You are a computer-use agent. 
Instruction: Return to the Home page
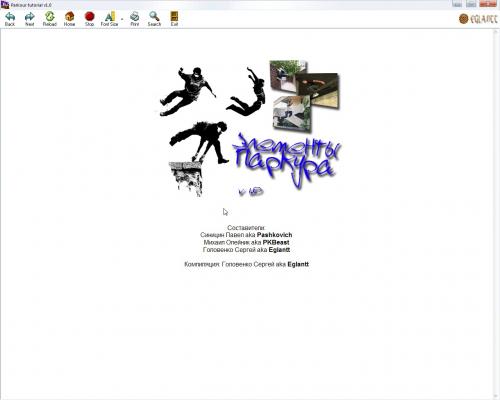click(x=69, y=19)
